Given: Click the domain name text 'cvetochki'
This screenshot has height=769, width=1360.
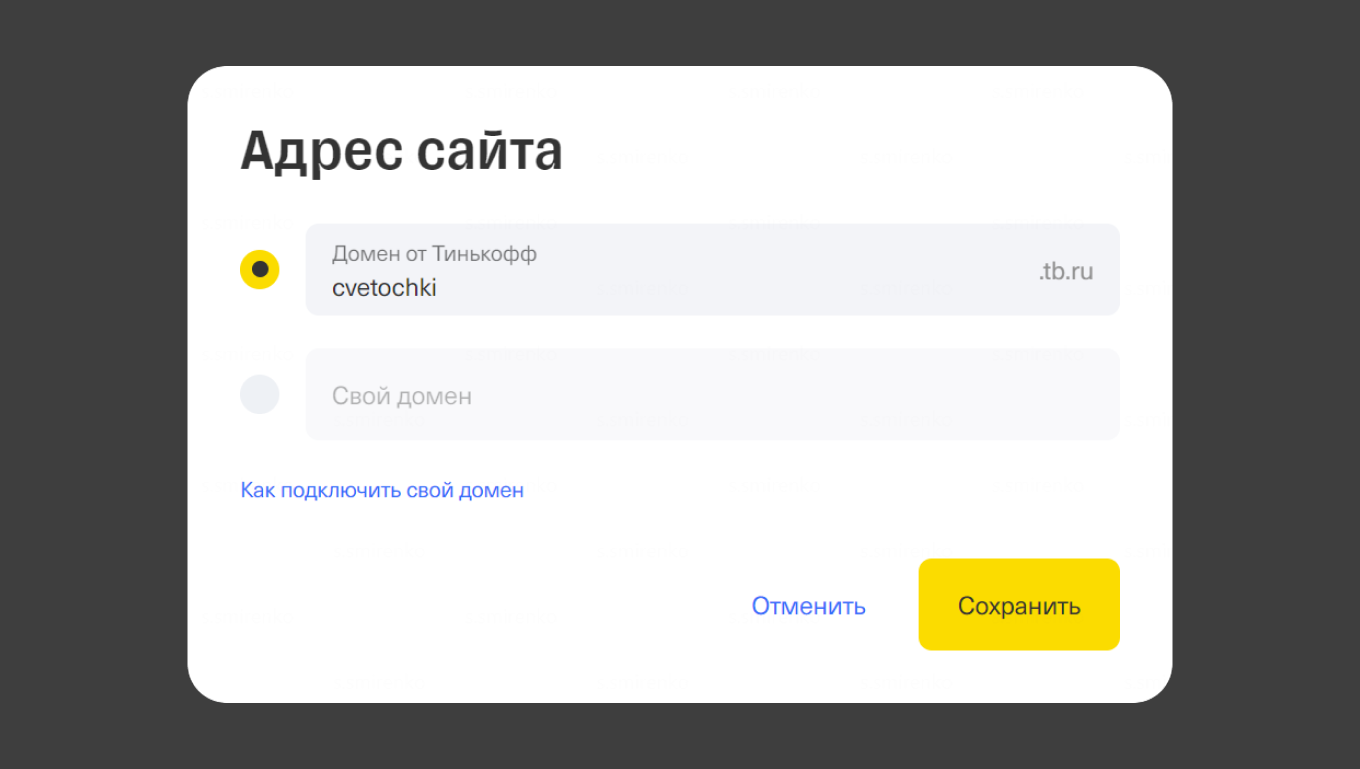Looking at the screenshot, I should [384, 288].
